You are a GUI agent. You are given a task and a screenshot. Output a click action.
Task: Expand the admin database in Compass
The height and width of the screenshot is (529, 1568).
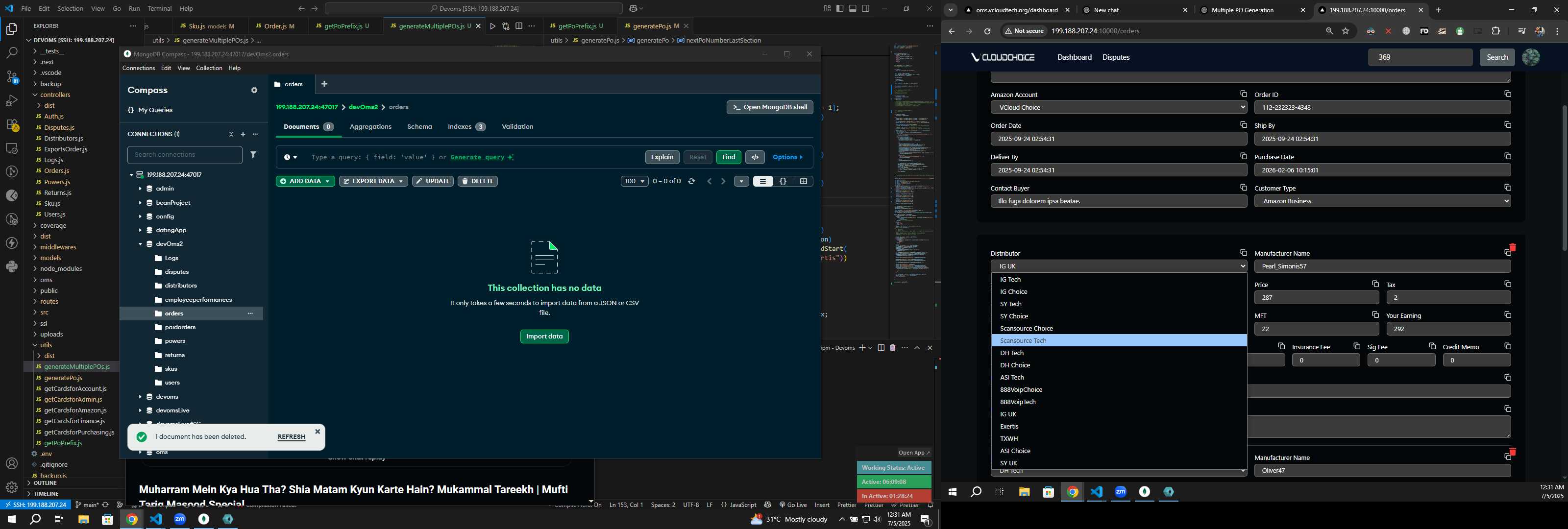[140, 189]
